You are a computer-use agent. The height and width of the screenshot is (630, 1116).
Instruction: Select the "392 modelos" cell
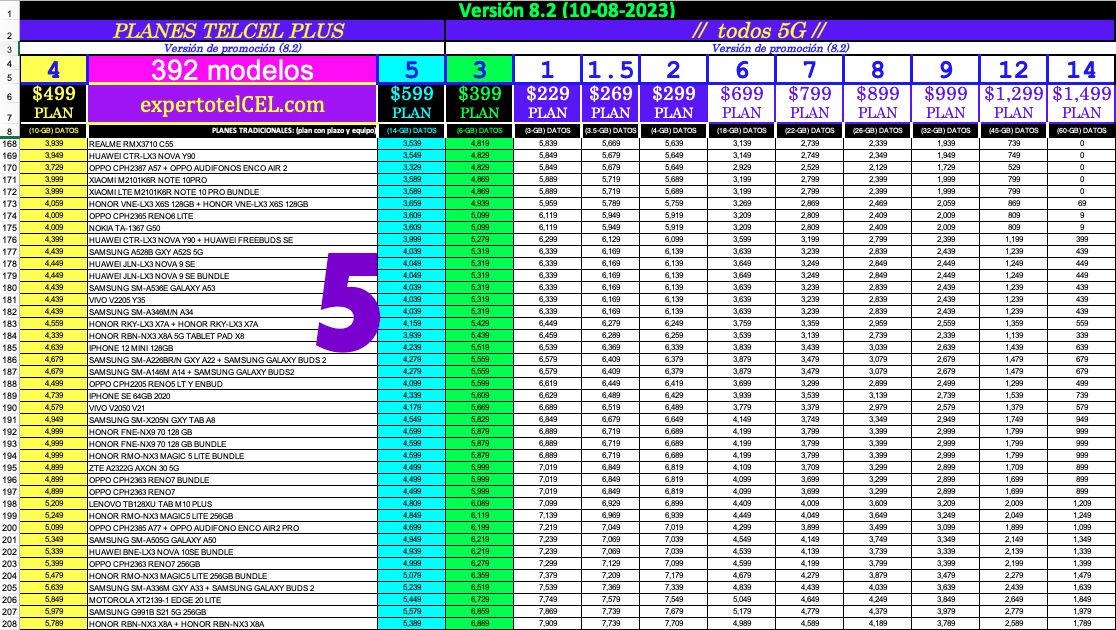(232, 70)
